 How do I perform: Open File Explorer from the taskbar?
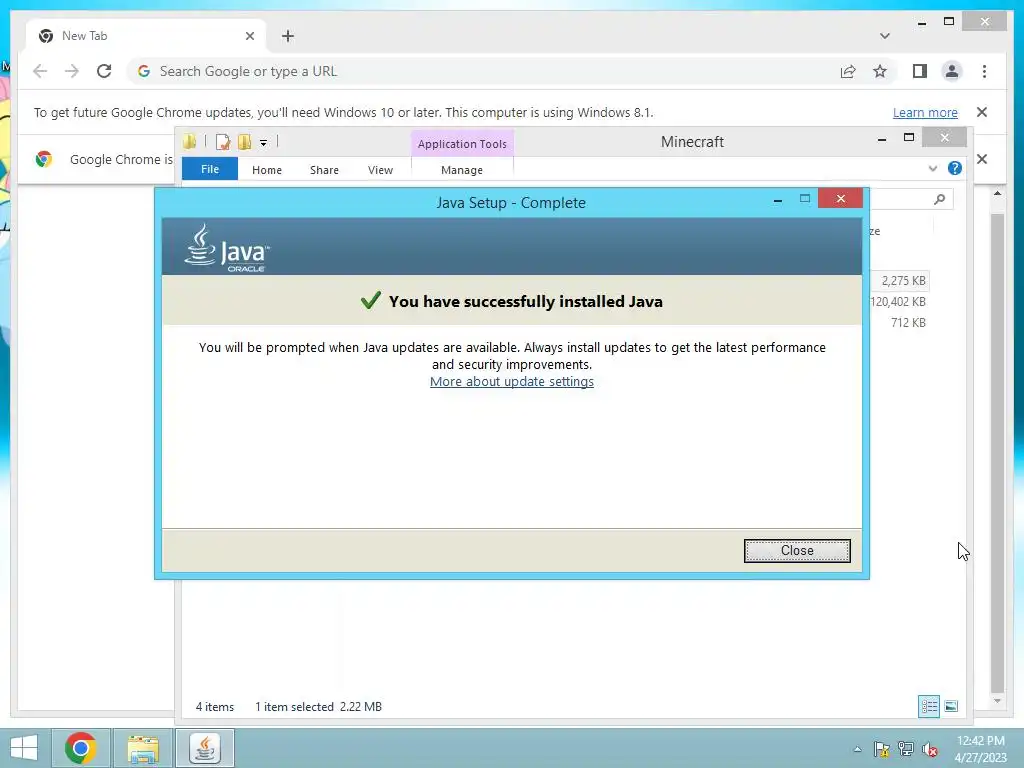[x=143, y=748]
